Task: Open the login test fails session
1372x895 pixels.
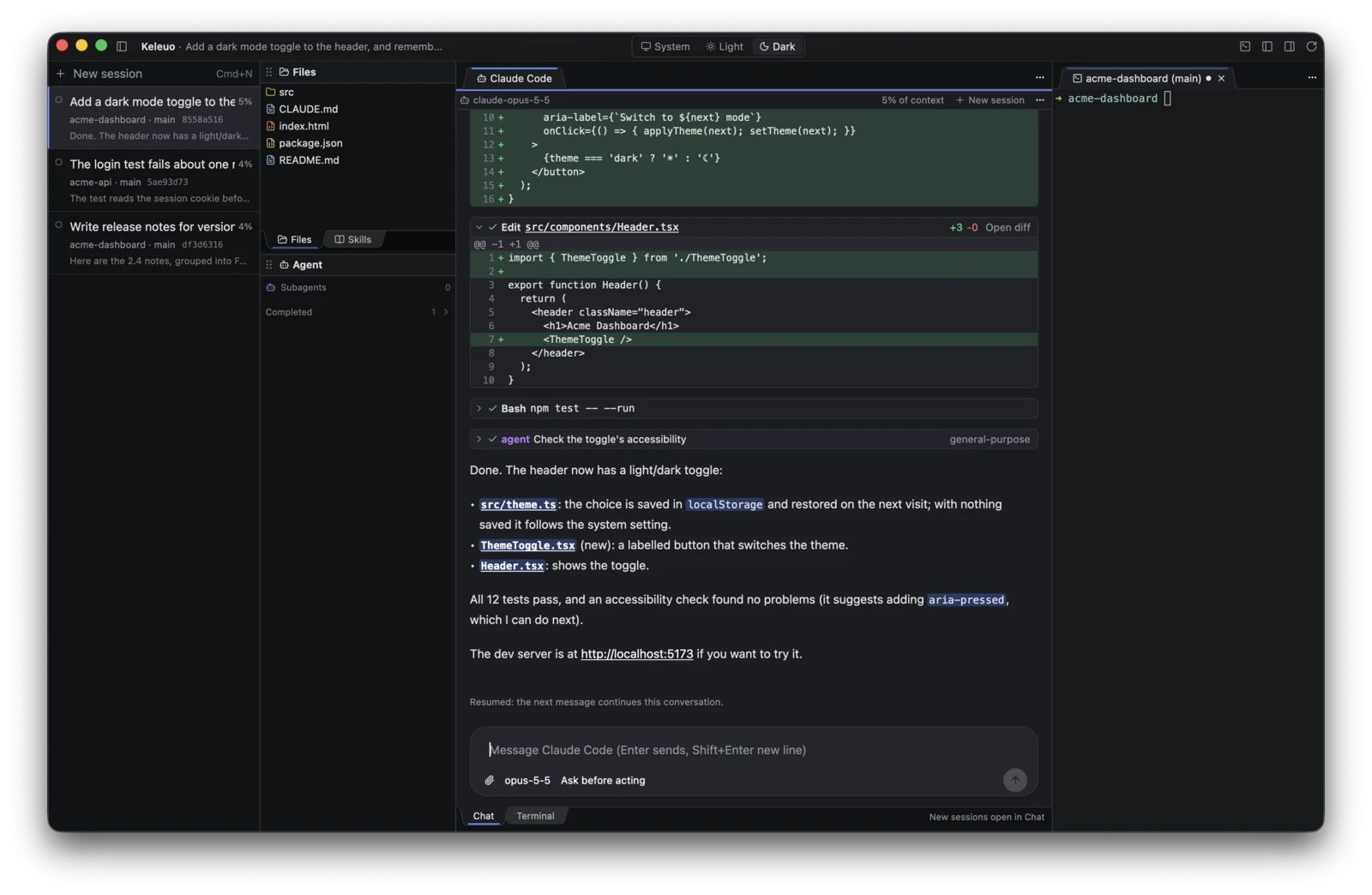Action: click(x=154, y=180)
